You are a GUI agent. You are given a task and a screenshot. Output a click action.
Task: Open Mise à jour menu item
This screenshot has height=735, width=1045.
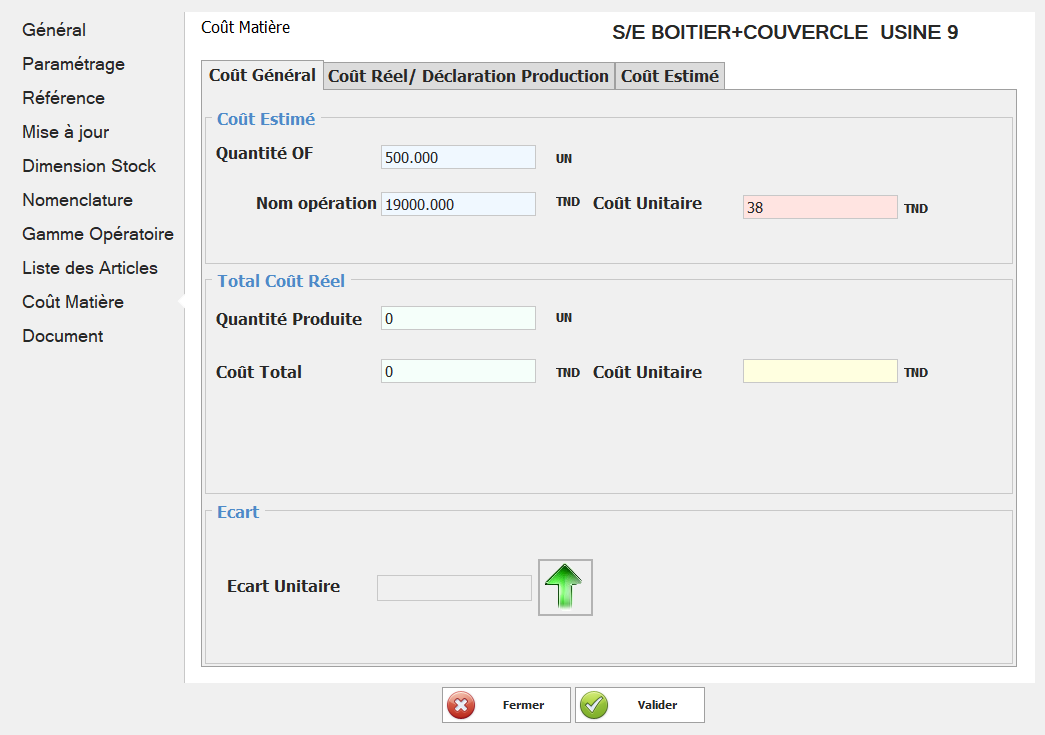[66, 132]
